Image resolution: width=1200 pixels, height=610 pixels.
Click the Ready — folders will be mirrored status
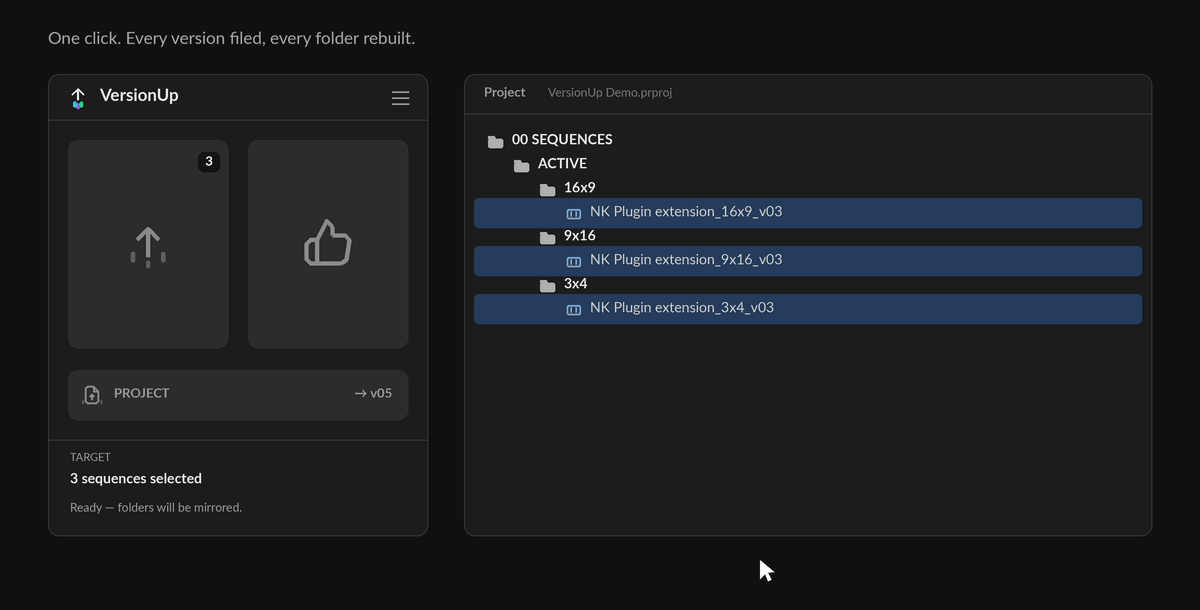tap(156, 507)
